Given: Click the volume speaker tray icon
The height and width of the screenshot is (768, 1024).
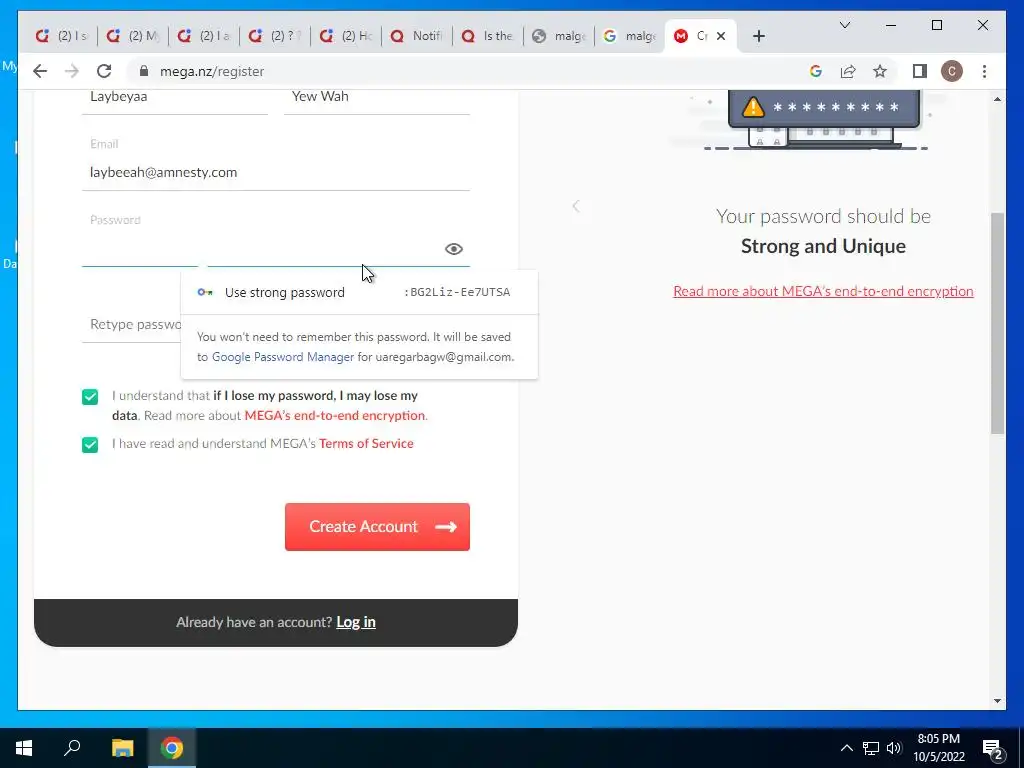Looking at the screenshot, I should 894,748.
